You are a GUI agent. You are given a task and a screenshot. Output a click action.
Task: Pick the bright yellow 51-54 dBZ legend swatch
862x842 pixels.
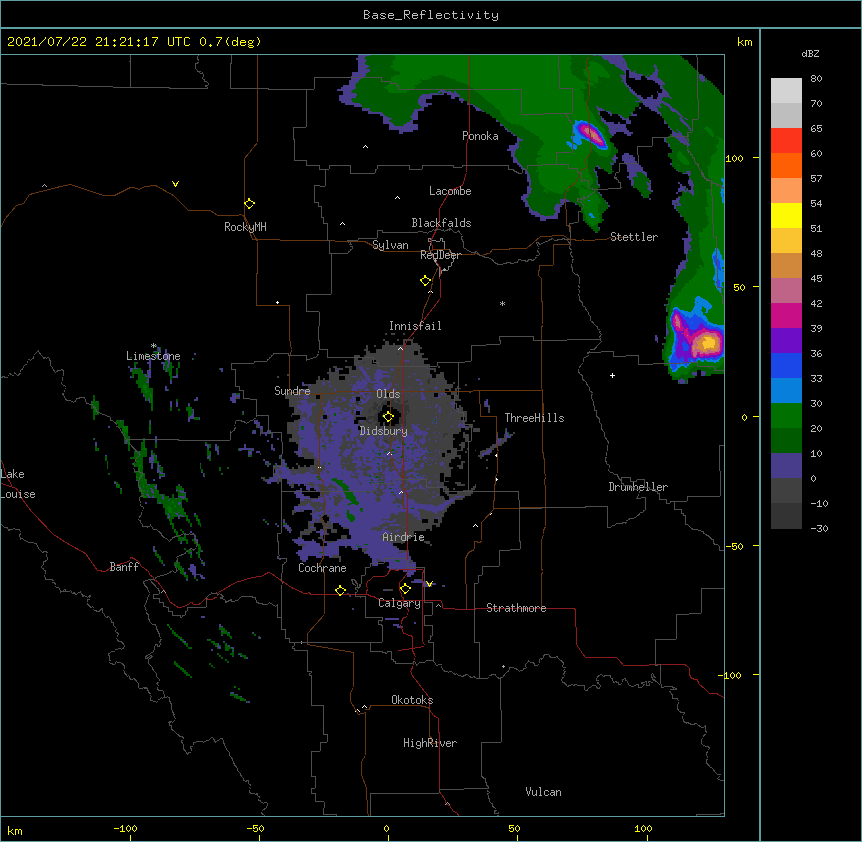click(x=786, y=215)
